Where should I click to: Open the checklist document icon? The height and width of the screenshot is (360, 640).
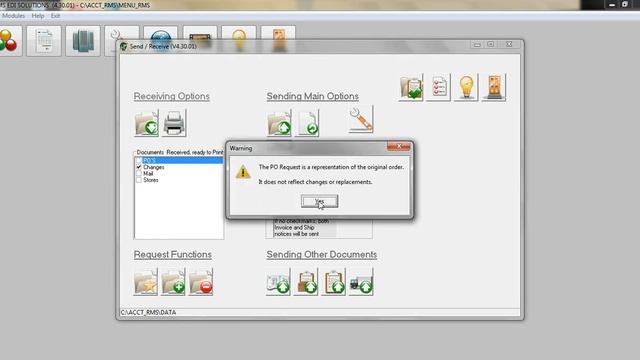tap(439, 87)
